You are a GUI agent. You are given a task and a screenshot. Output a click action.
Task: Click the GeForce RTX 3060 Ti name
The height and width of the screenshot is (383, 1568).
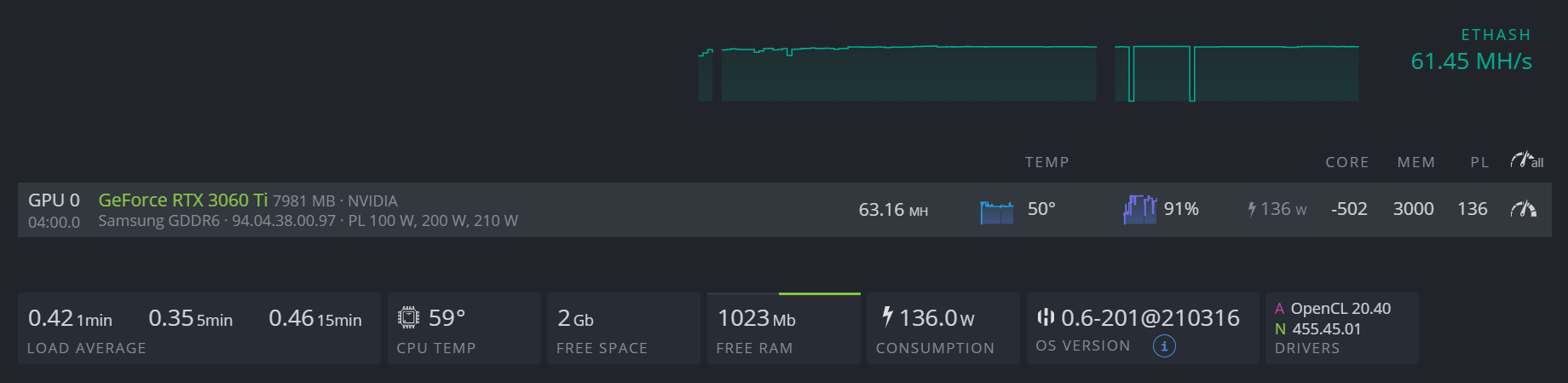182,200
